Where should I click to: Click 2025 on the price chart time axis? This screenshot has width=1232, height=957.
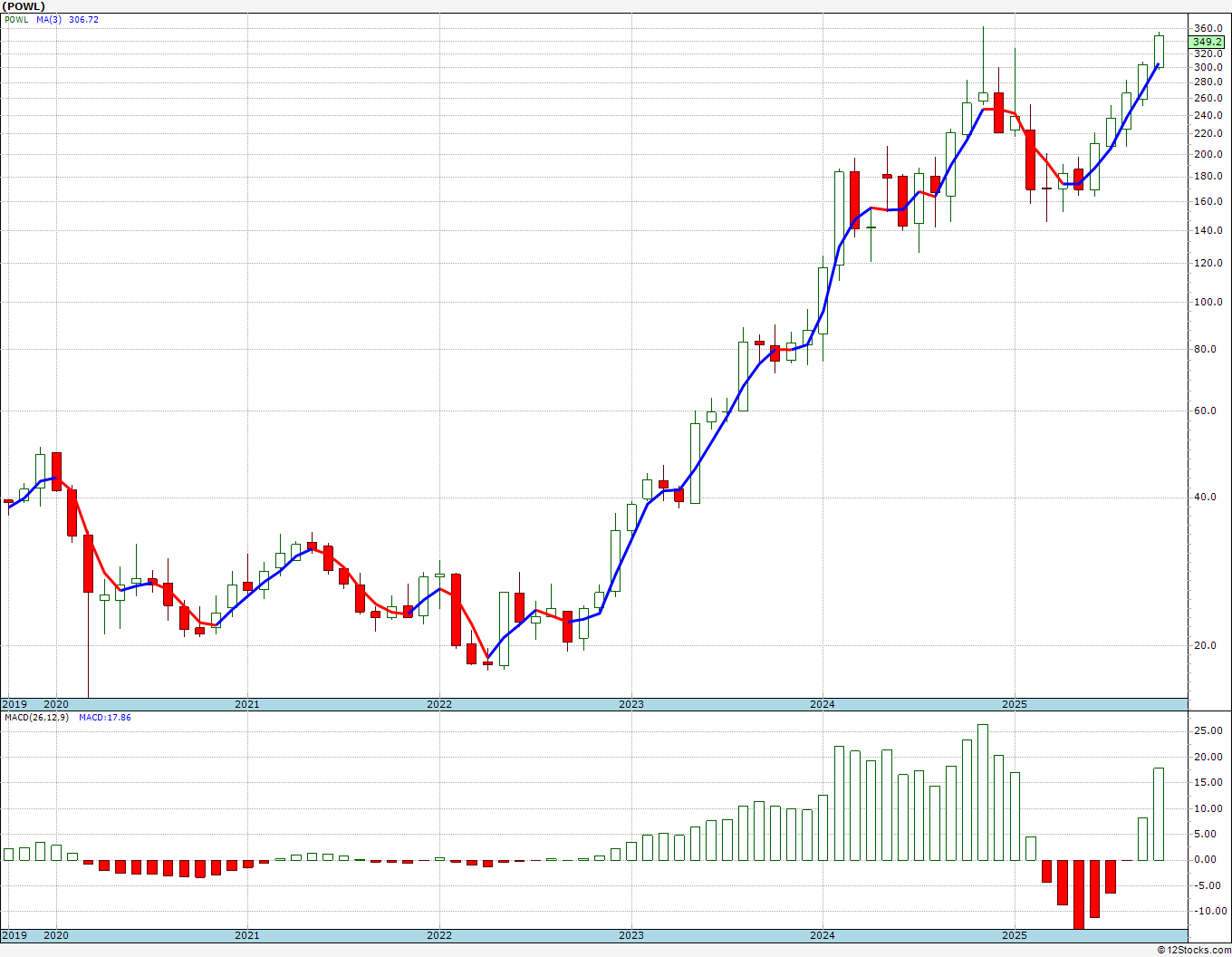[x=1015, y=704]
